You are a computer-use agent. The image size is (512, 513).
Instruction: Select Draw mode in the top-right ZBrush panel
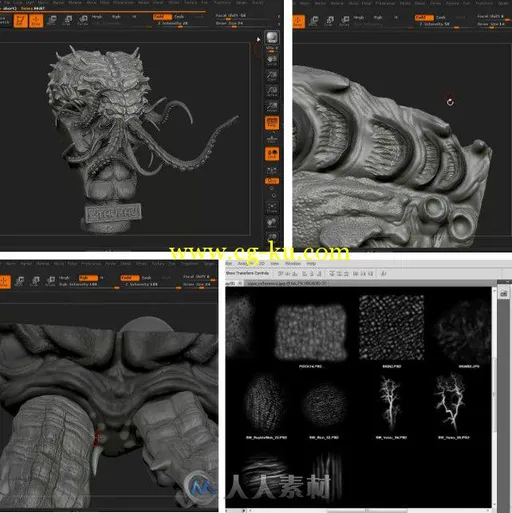coord(298,21)
